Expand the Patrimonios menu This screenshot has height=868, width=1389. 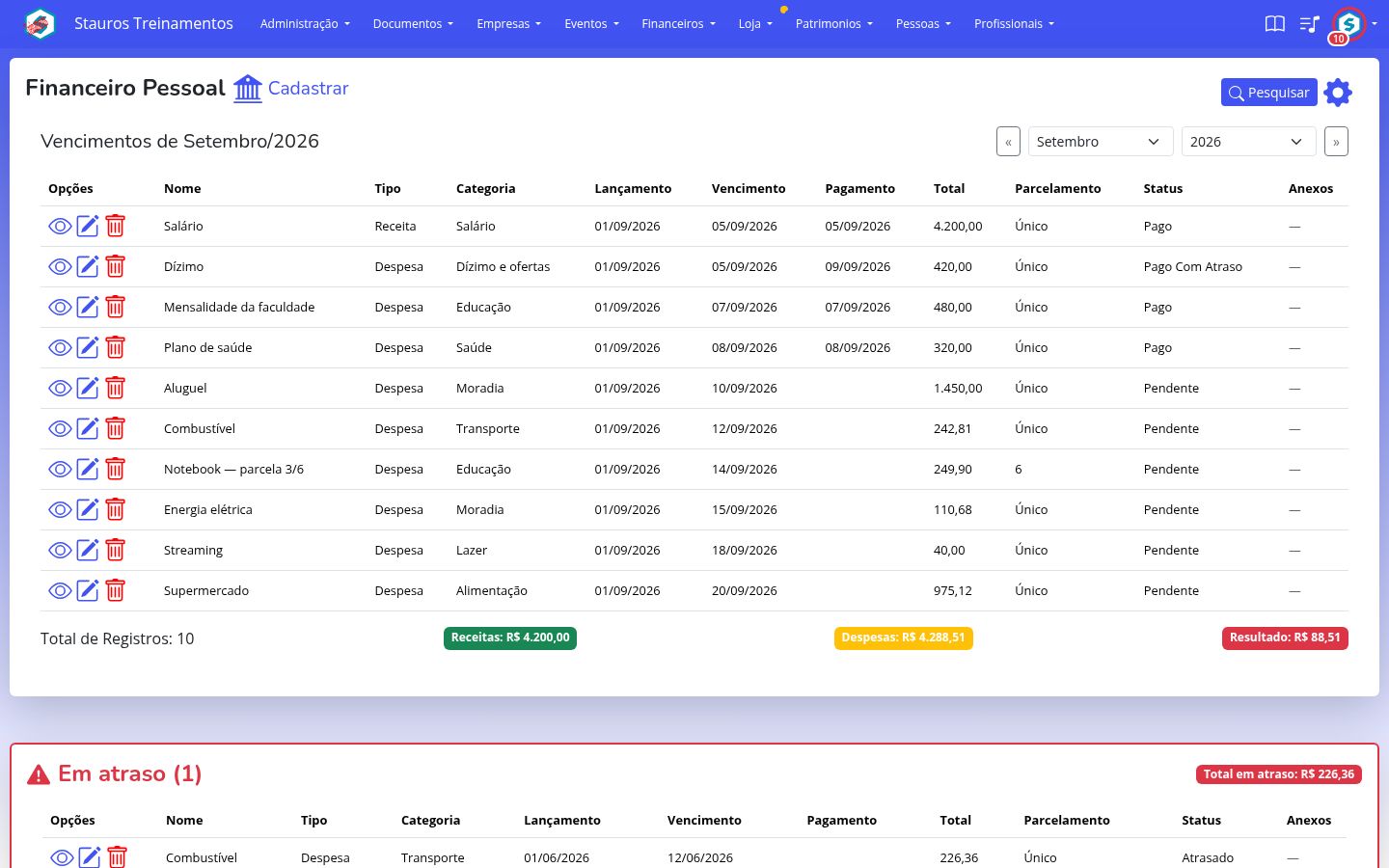pyautogui.click(x=833, y=24)
